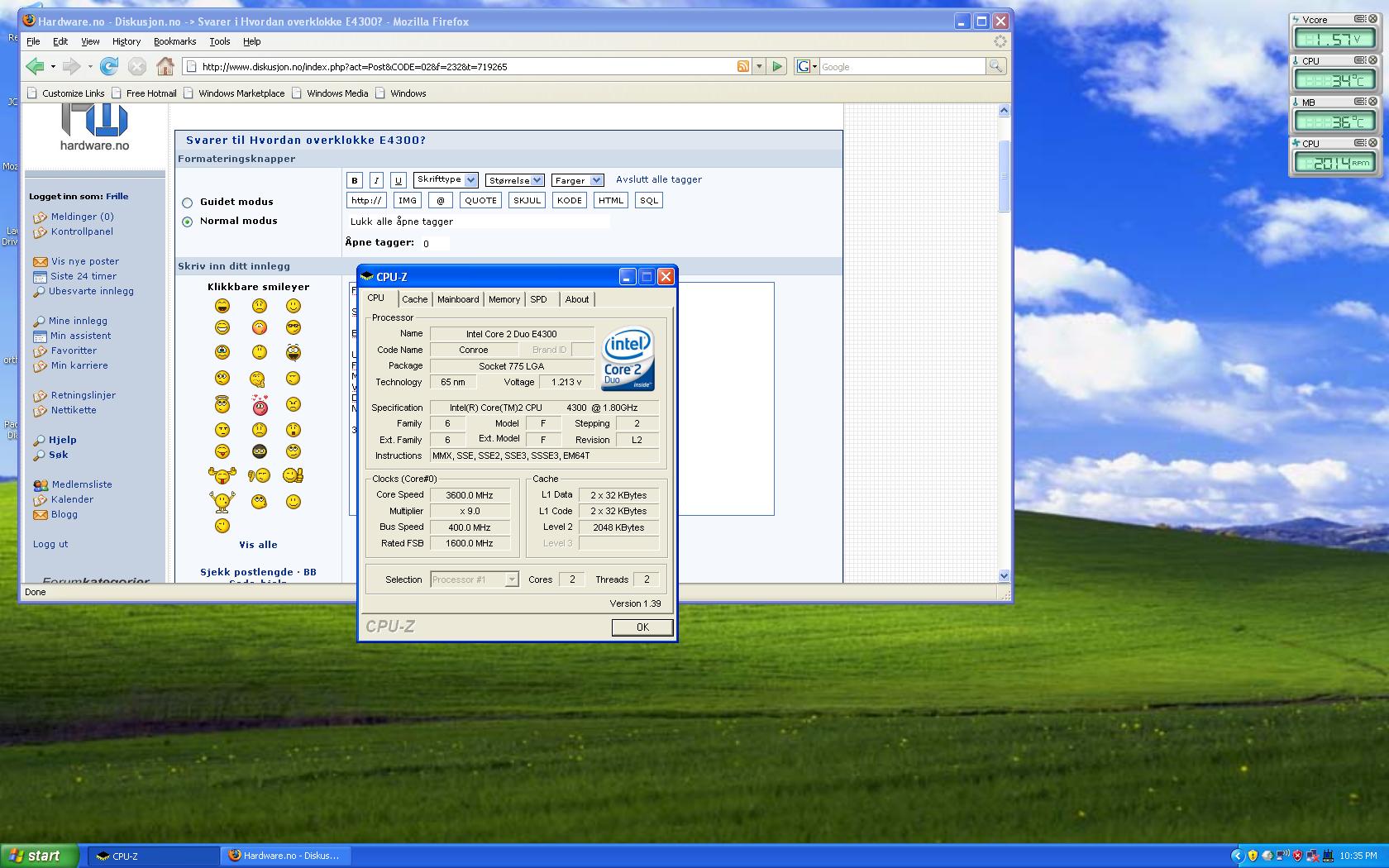Reload the page with the refresh icon
The width and height of the screenshot is (1389, 868).
[x=108, y=66]
